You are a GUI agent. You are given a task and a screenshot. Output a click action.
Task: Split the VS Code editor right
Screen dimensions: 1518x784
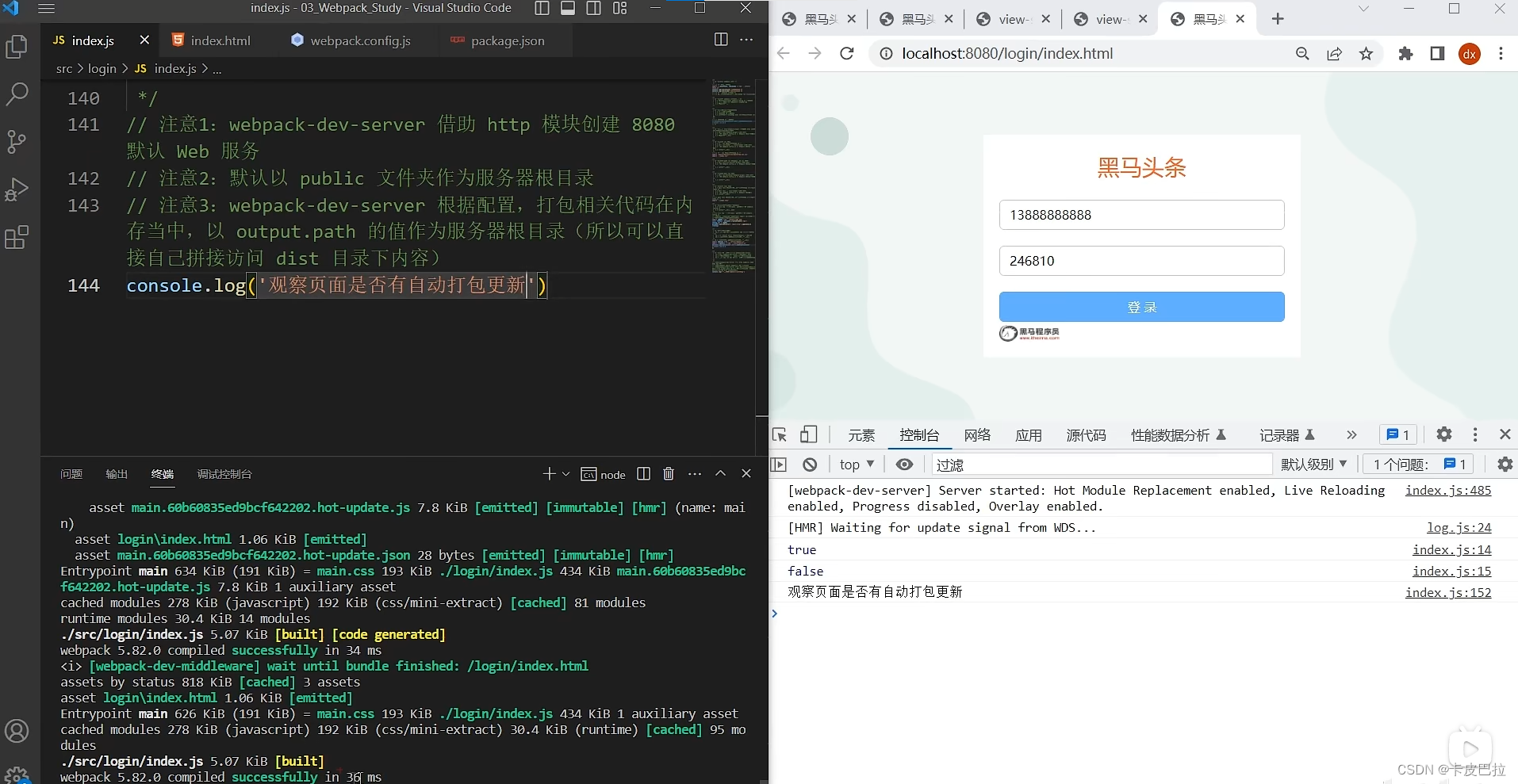pyautogui.click(x=721, y=40)
